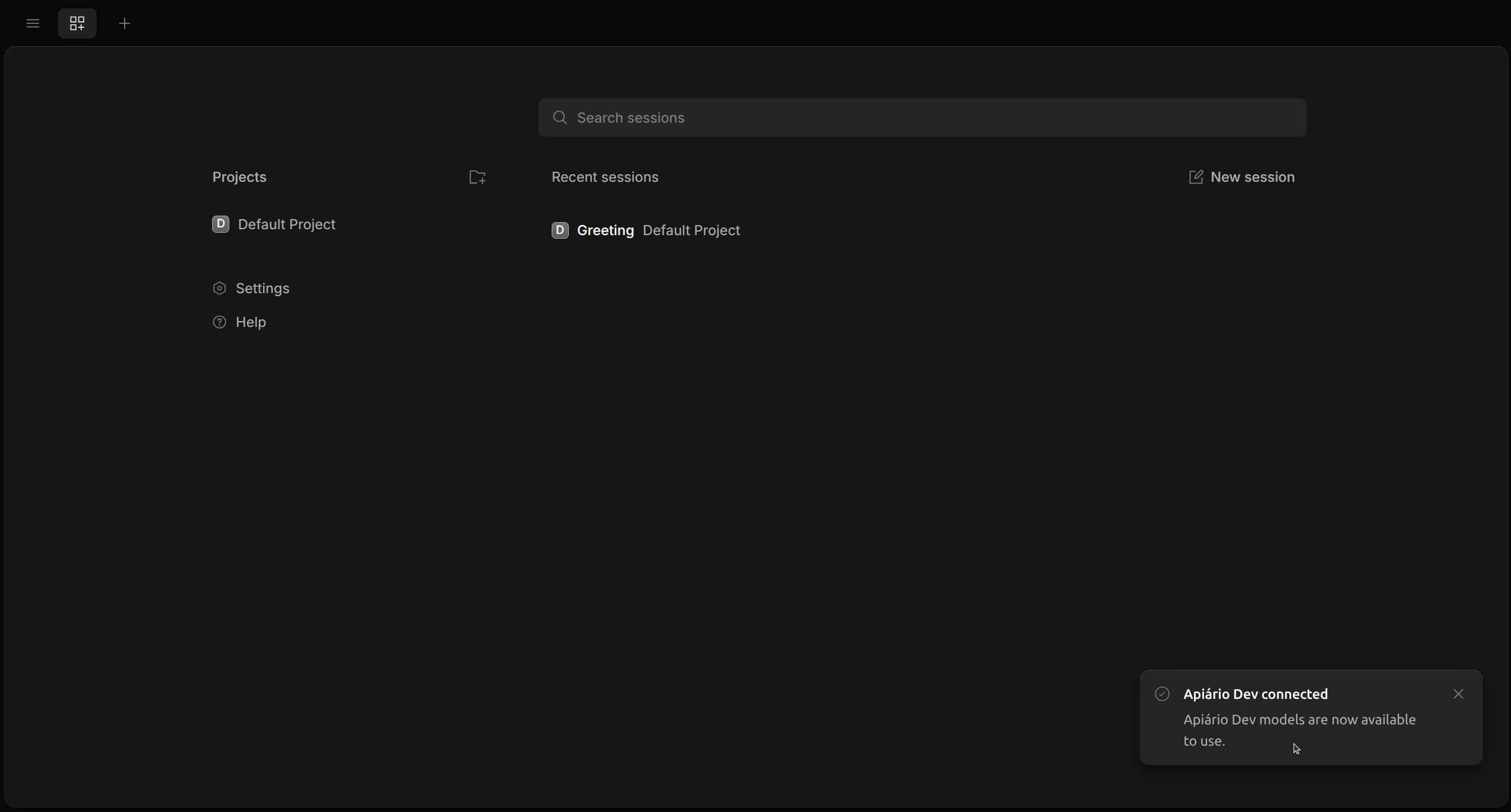1511x812 pixels.
Task: Click the checkmark icon in the connected toast
Action: (1162, 694)
